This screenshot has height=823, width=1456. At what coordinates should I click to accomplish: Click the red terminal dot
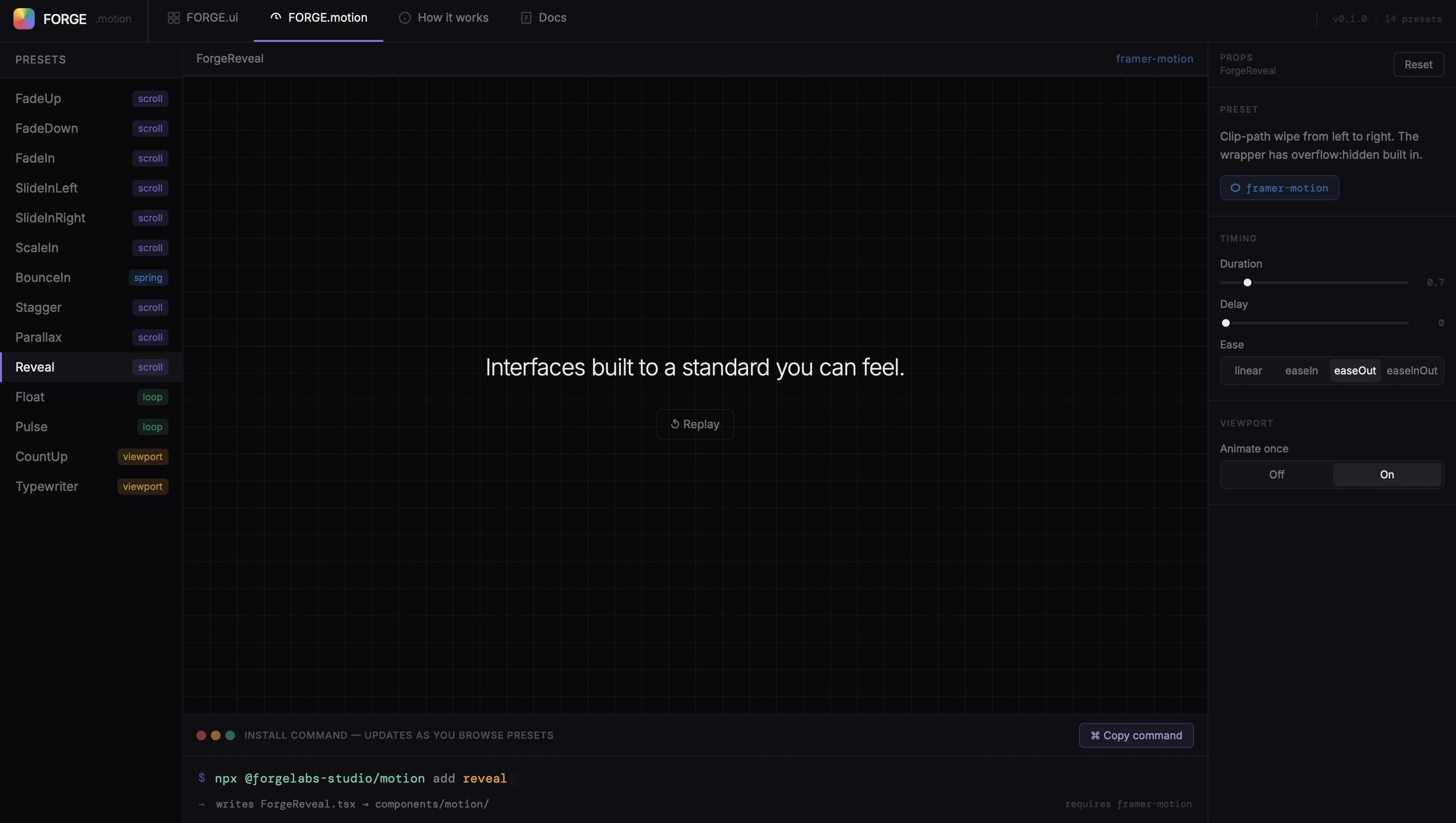(x=201, y=735)
